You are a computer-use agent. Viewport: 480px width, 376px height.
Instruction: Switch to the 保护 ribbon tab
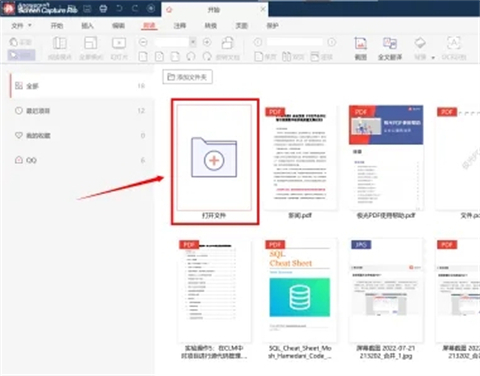272,26
